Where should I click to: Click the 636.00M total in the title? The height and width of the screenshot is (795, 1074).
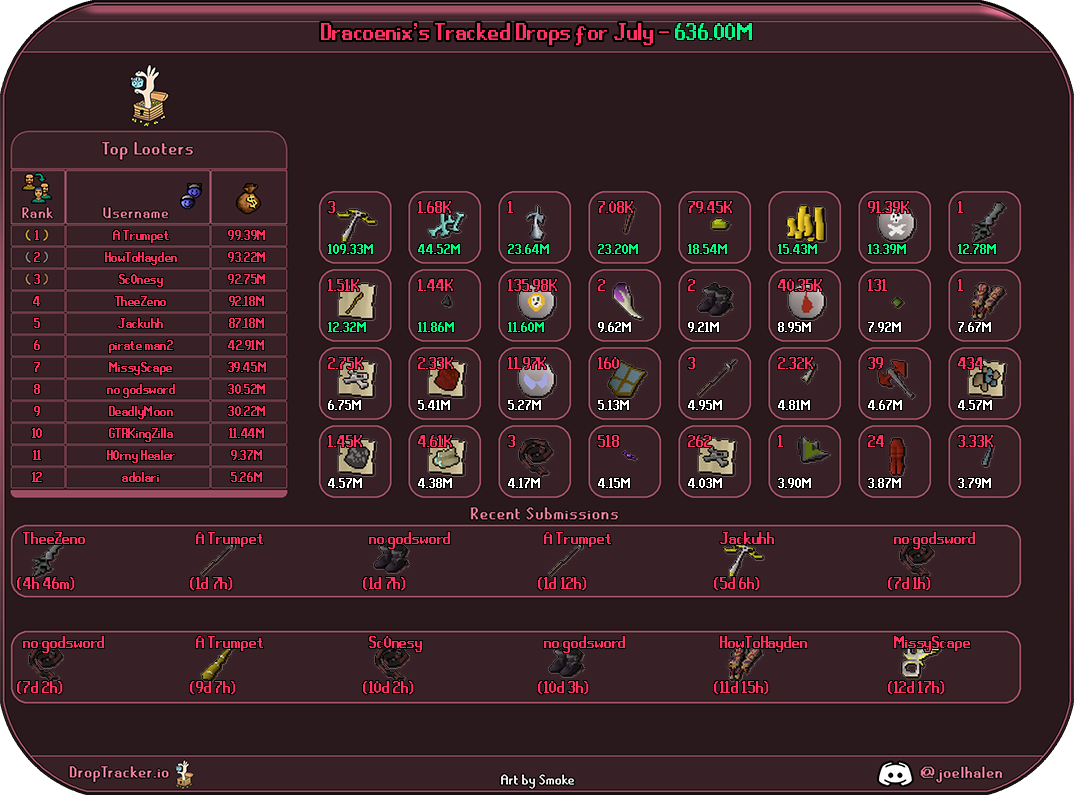(x=713, y=32)
